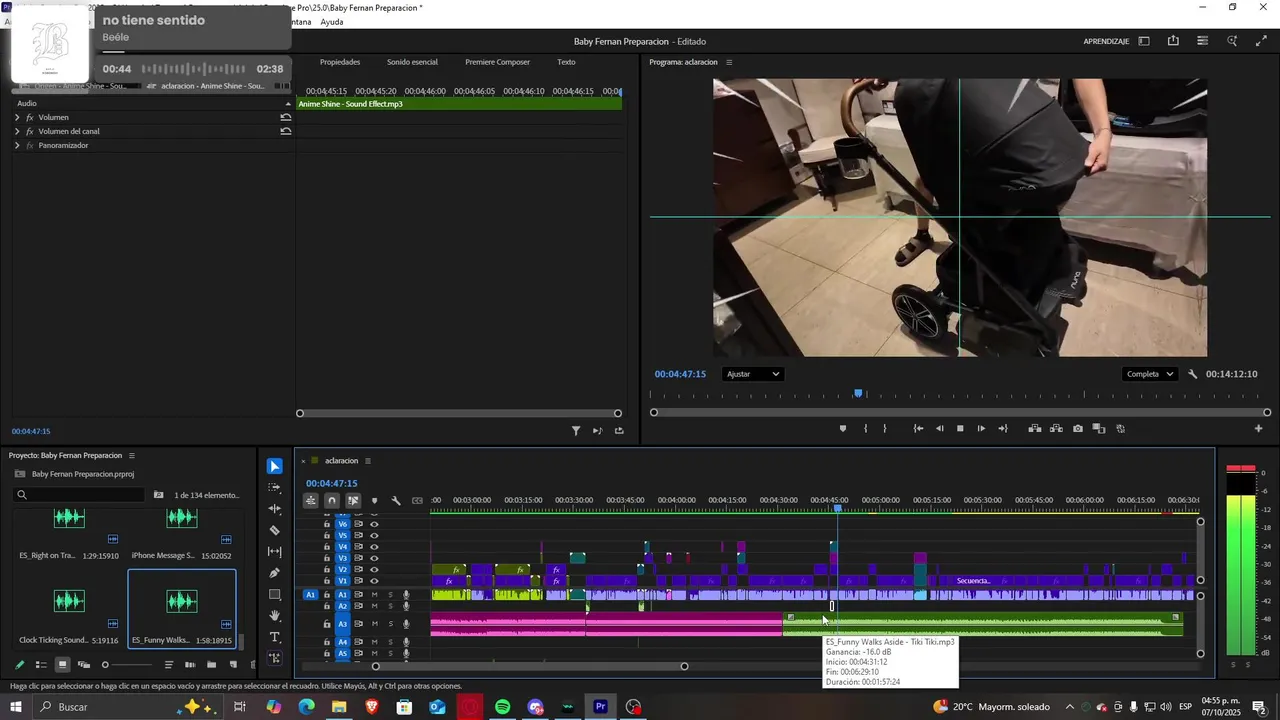The width and height of the screenshot is (1280, 720).
Task: Select the Ripple Edit tool
Action: (275, 509)
